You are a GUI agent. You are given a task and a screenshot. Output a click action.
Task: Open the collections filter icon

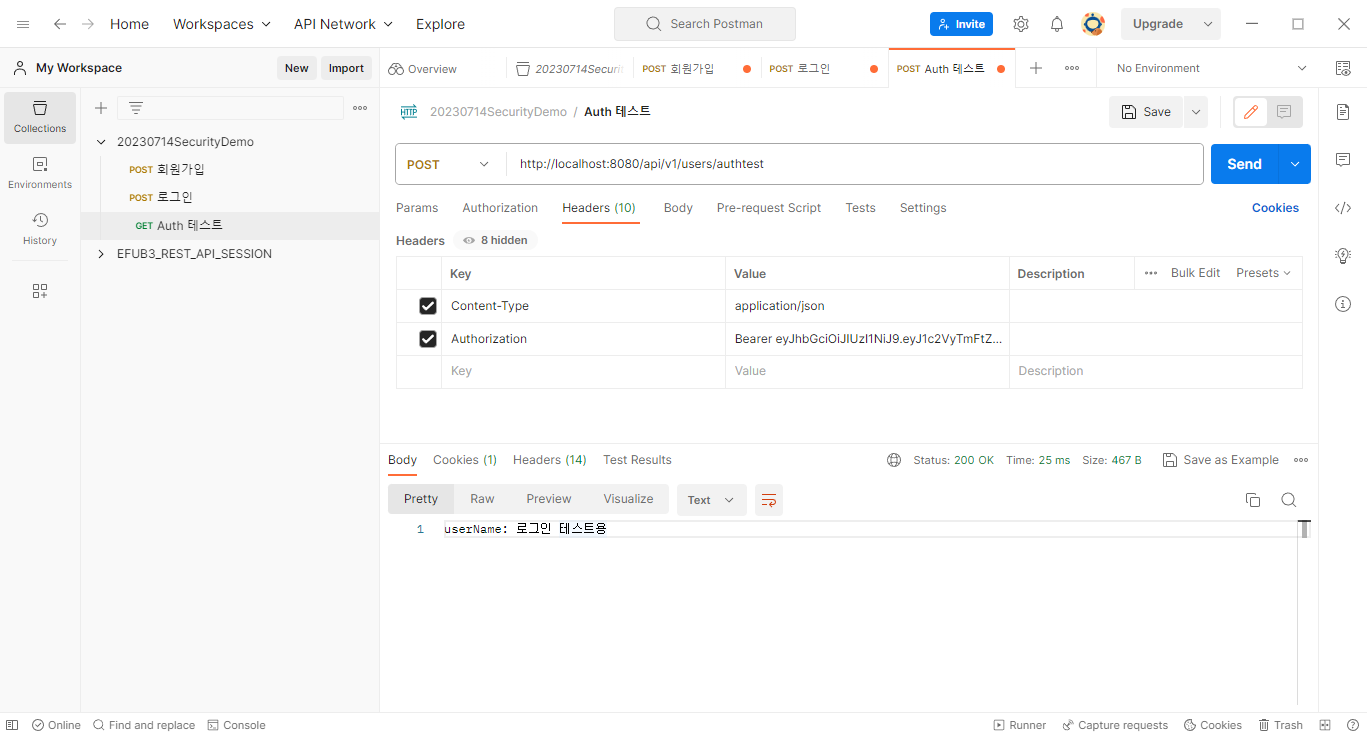pyautogui.click(x=136, y=108)
